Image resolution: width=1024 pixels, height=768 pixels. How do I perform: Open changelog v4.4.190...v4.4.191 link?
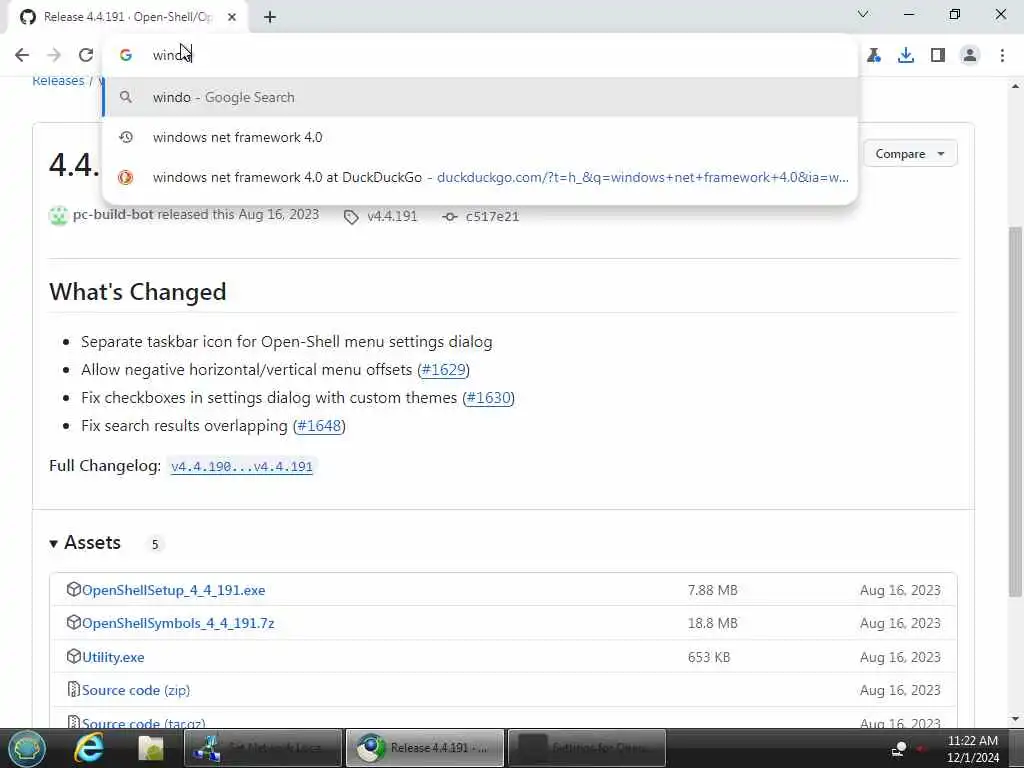coord(242,466)
